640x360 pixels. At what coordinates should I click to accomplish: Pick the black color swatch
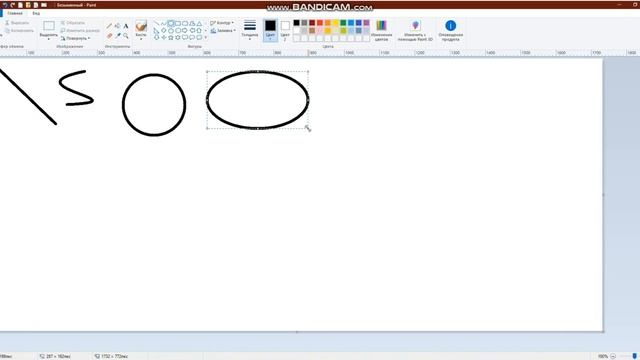coord(296,23)
